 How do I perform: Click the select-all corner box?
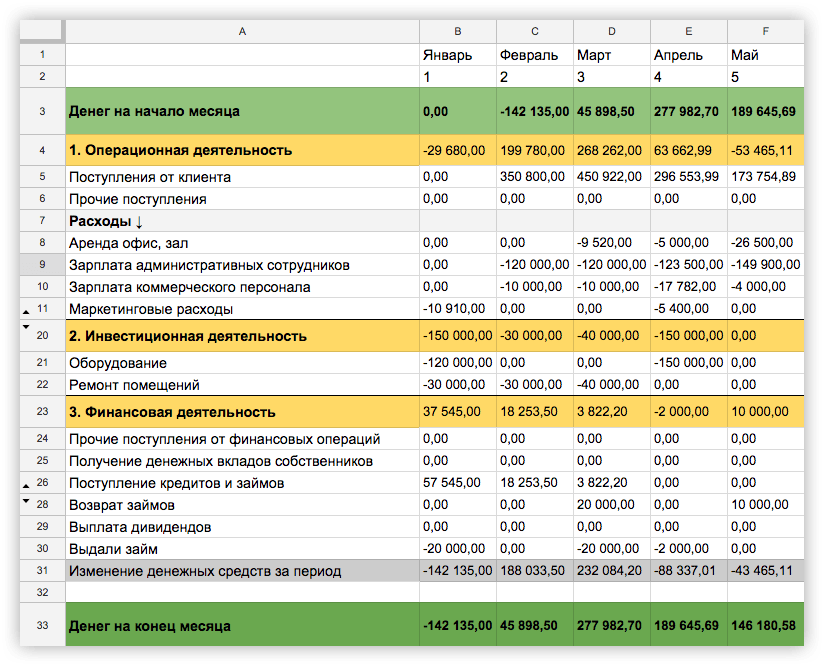42,32
